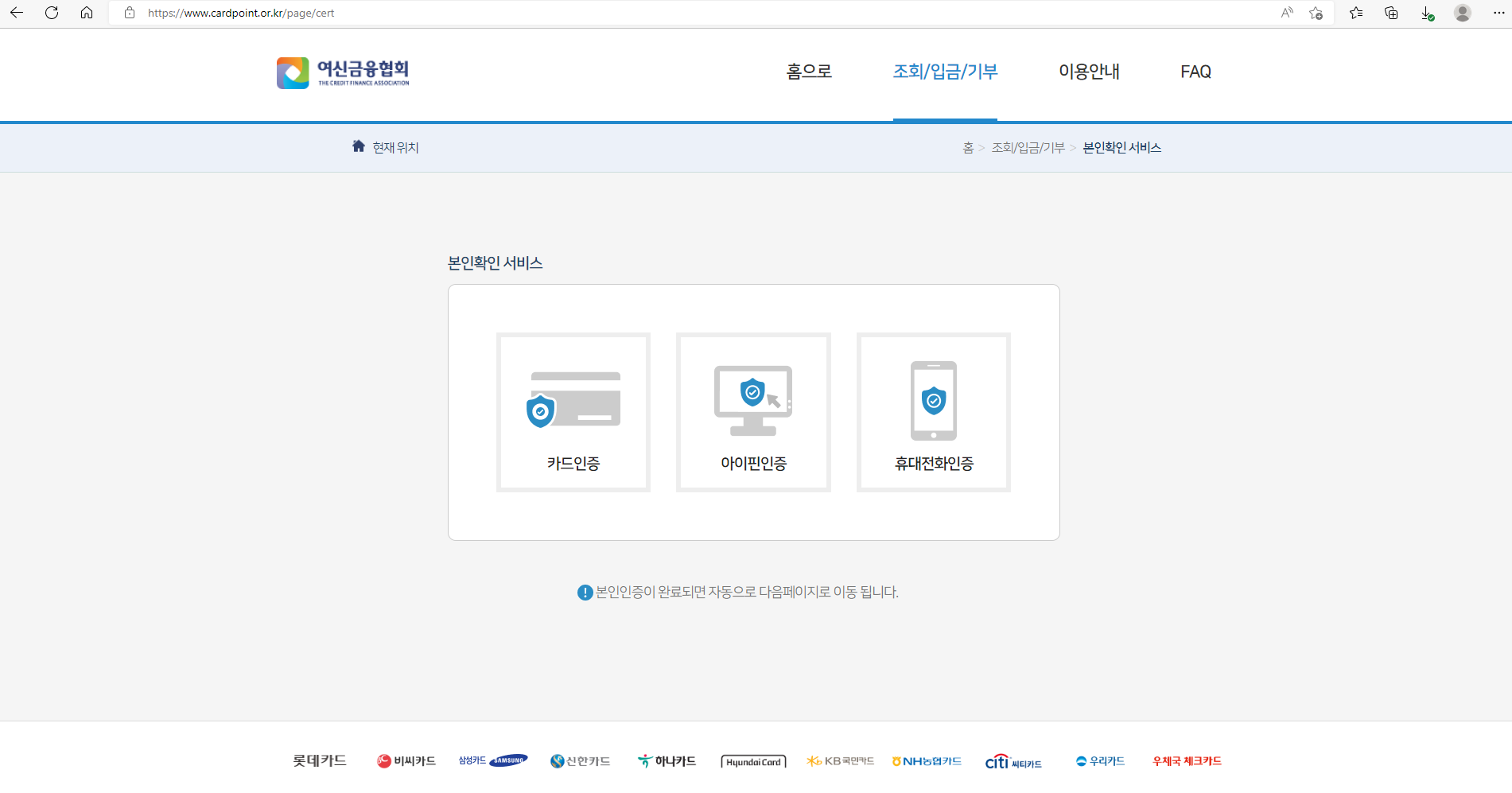This screenshot has width=1512, height=793.
Task: Click the citi 씨티카드 logo
Action: 1013,760
